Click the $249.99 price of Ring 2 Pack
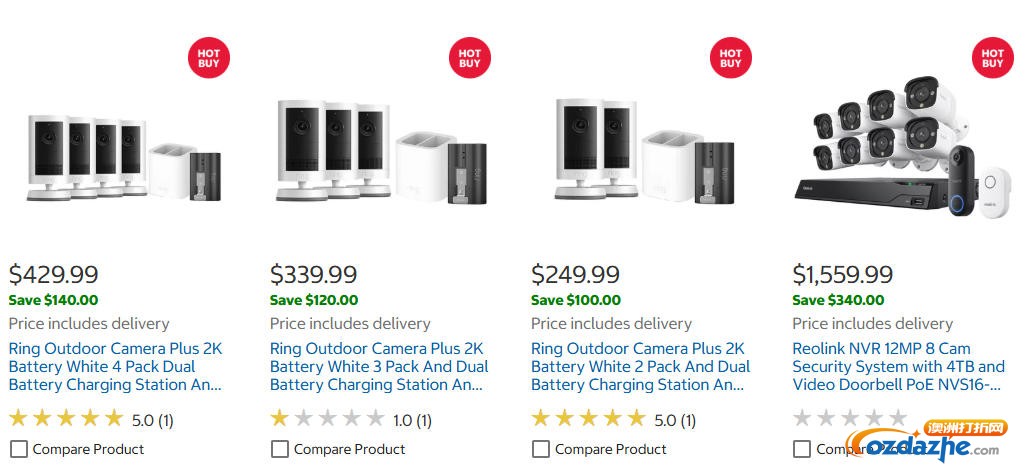Viewport: 1030px width, 475px height. coord(575,275)
